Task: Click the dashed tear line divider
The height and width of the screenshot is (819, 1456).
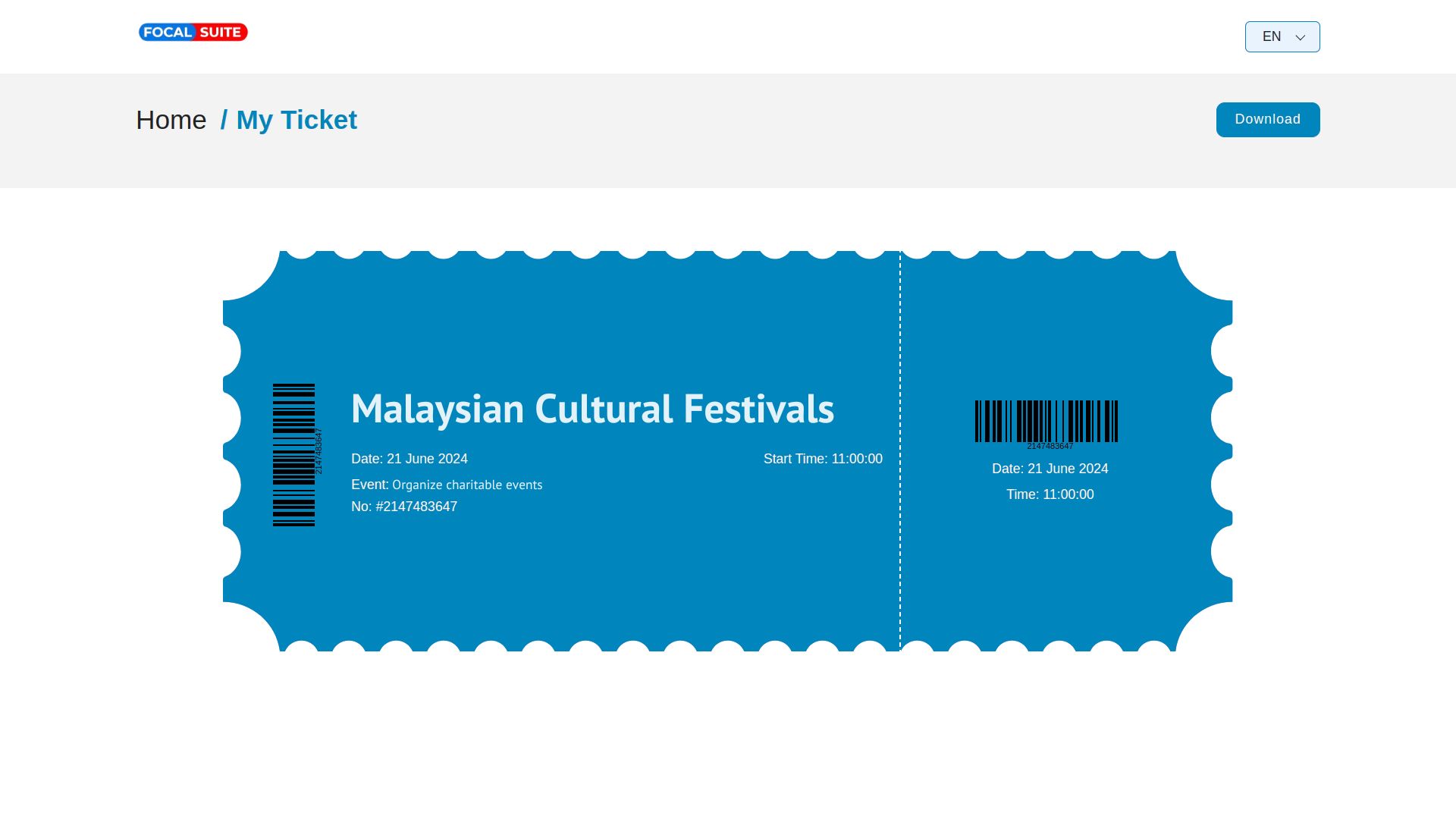Action: [900, 451]
